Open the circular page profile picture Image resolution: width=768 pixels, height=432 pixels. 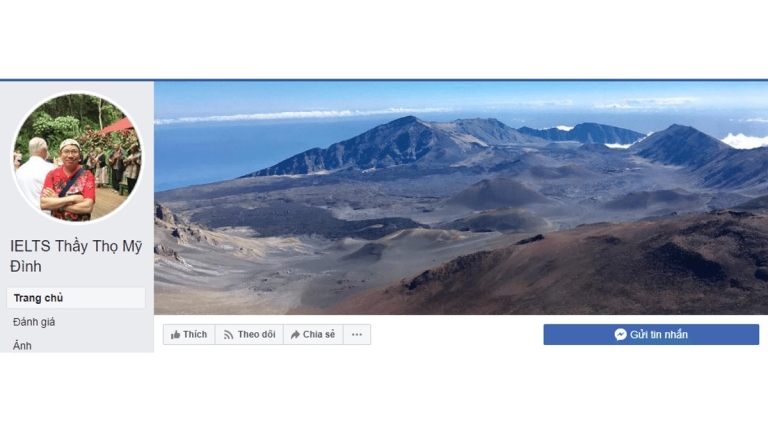pyautogui.click(x=77, y=157)
